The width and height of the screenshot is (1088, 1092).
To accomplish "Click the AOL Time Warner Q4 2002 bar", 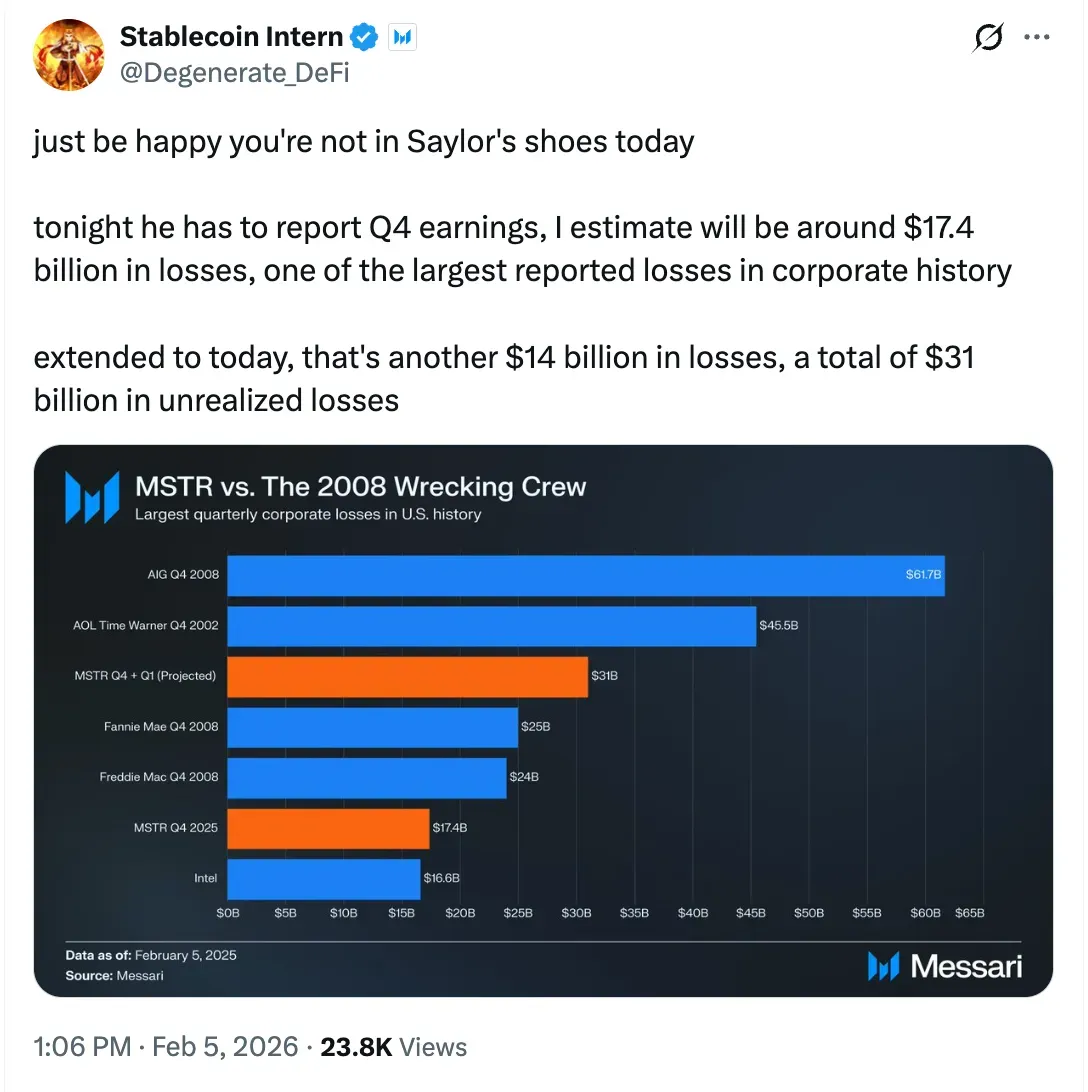I will (492, 626).
